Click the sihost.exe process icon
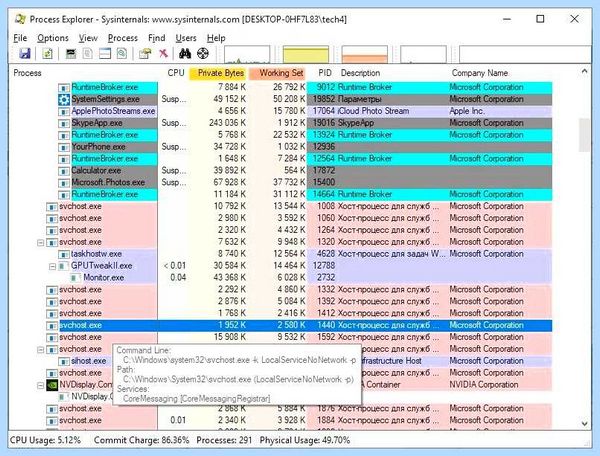This screenshot has width=600, height=456. point(64,362)
